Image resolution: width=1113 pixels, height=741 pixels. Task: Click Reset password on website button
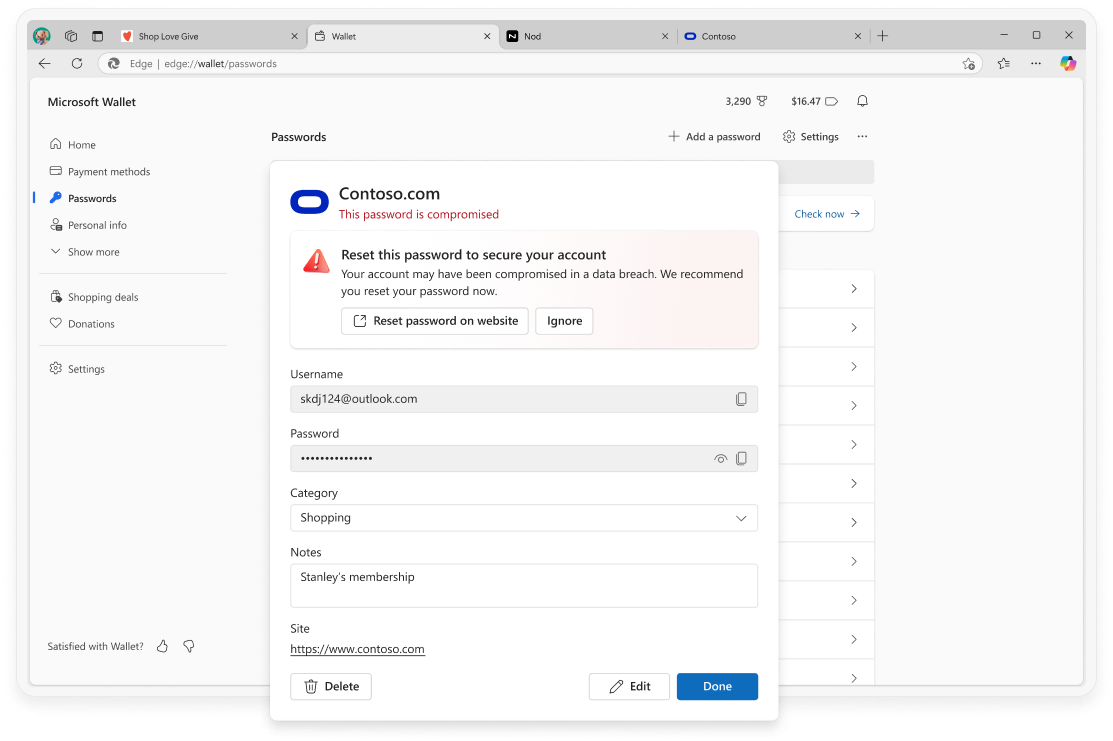(x=435, y=321)
